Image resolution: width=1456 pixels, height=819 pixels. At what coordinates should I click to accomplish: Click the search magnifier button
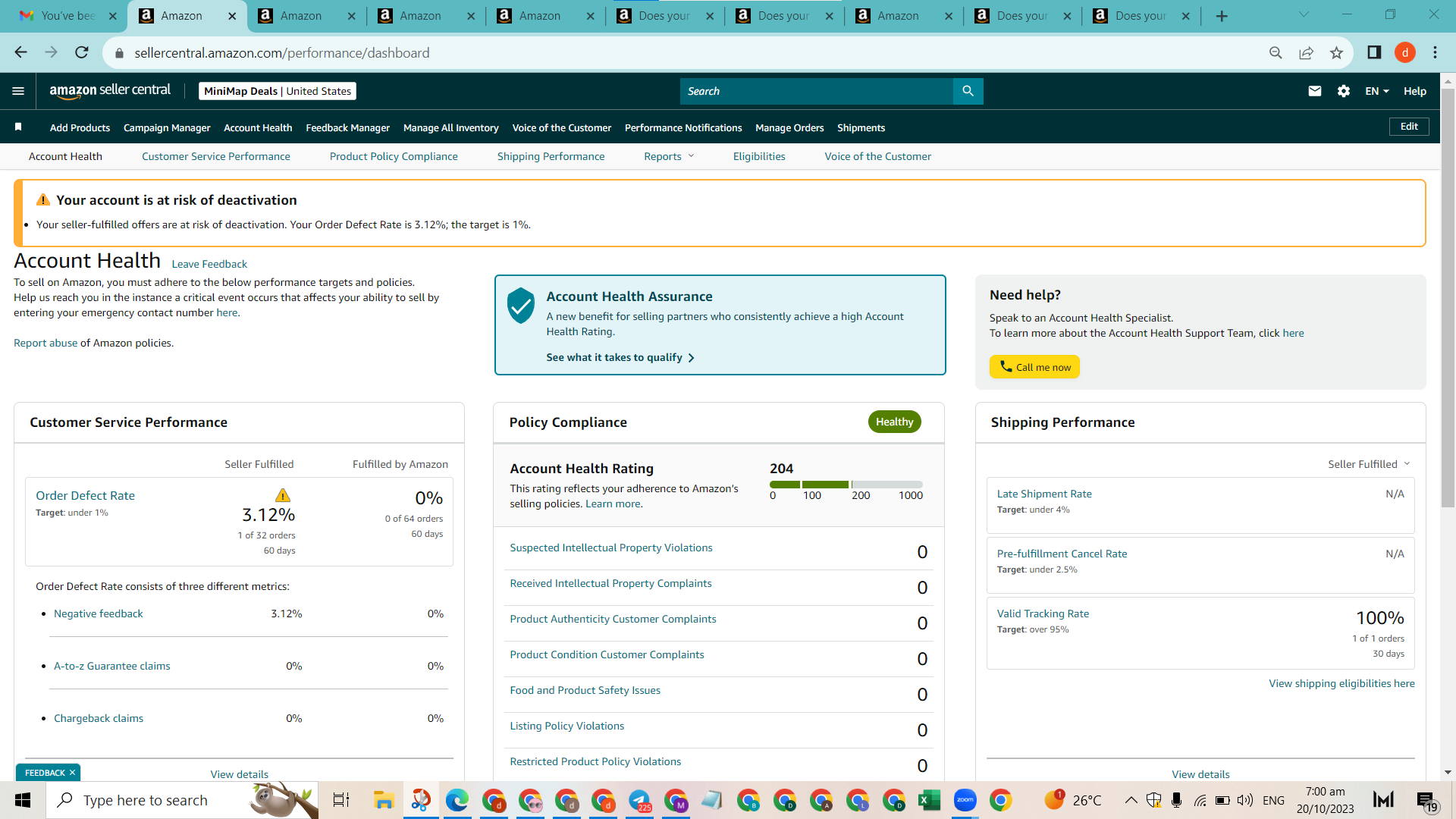click(x=968, y=91)
